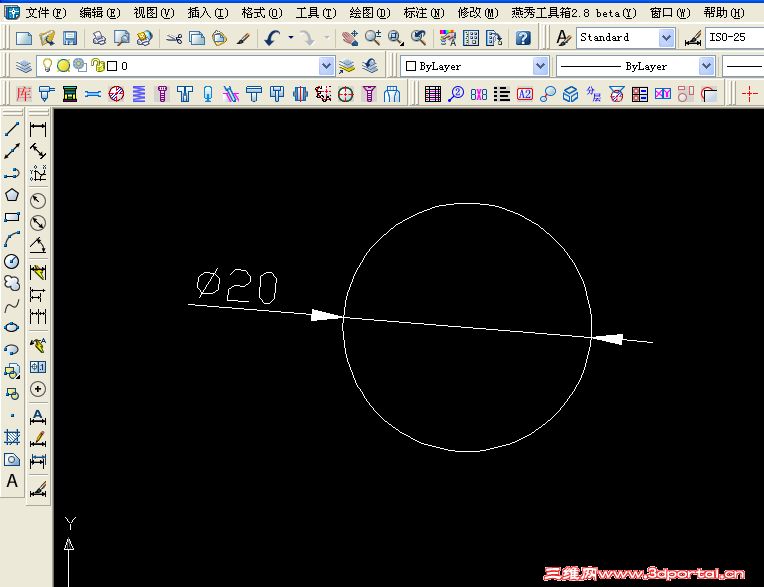Cut selection with scissors icon
This screenshot has width=764, height=587.
coord(174,38)
